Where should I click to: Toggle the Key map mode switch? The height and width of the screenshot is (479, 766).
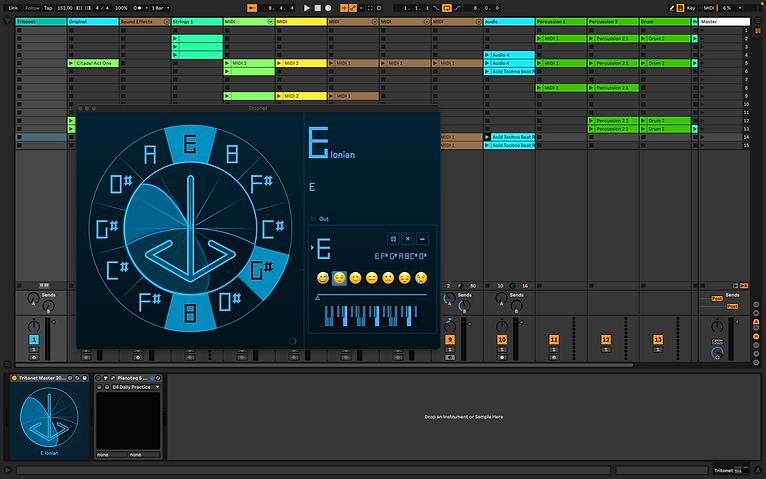[x=691, y=8]
